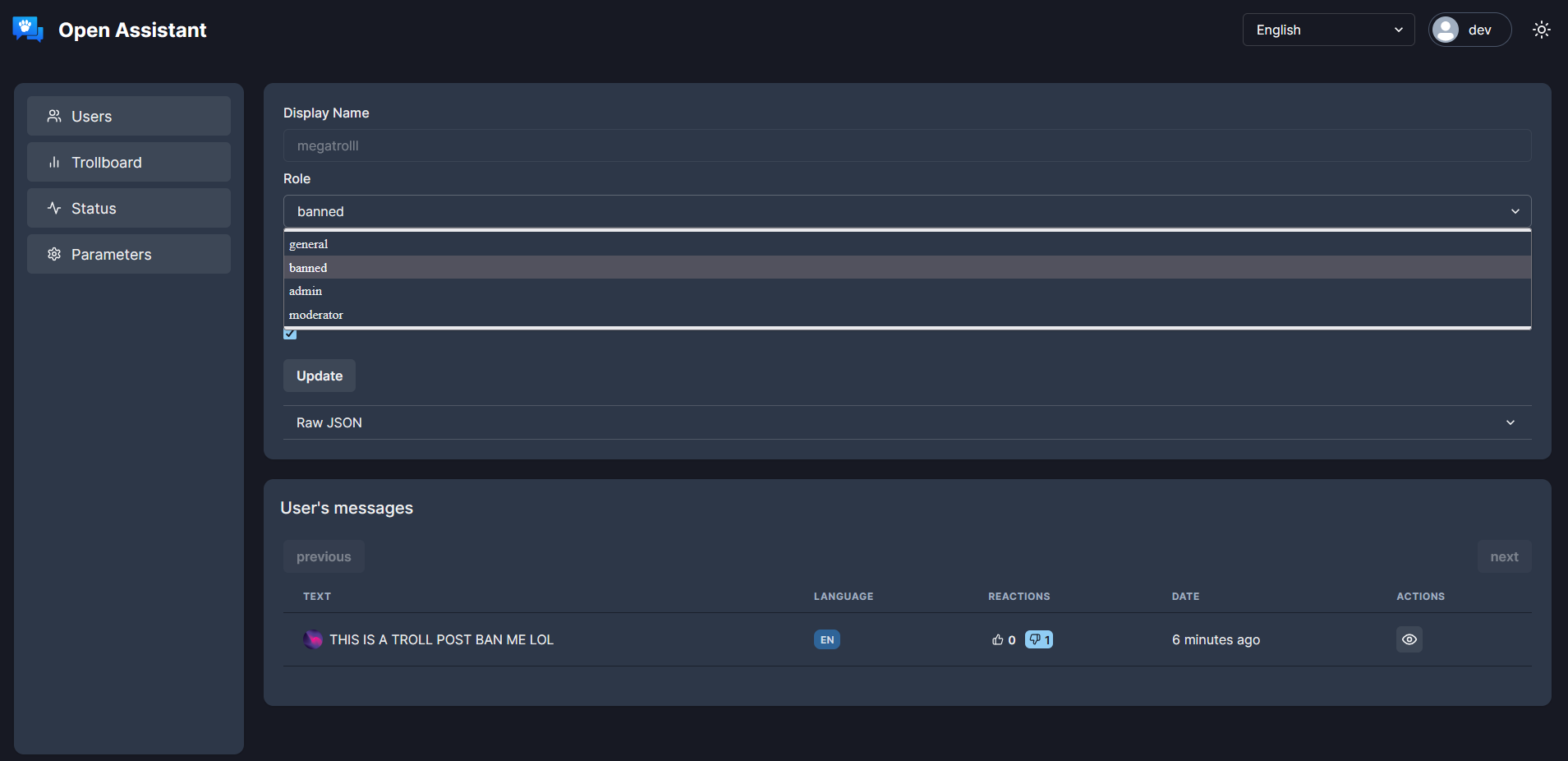Click the message author avatar icon
Viewport: 1568px width, 761px height.
tap(313, 639)
